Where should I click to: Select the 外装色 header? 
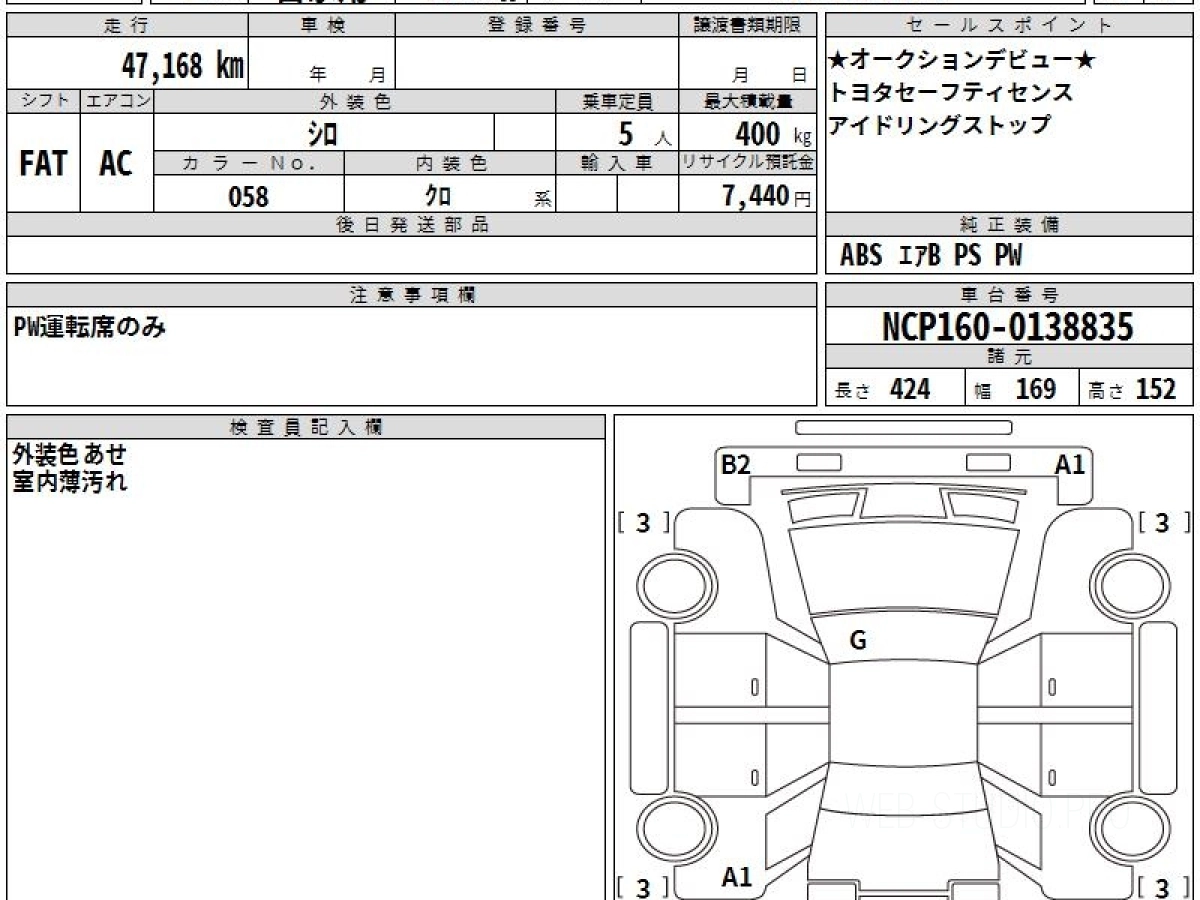[355, 101]
